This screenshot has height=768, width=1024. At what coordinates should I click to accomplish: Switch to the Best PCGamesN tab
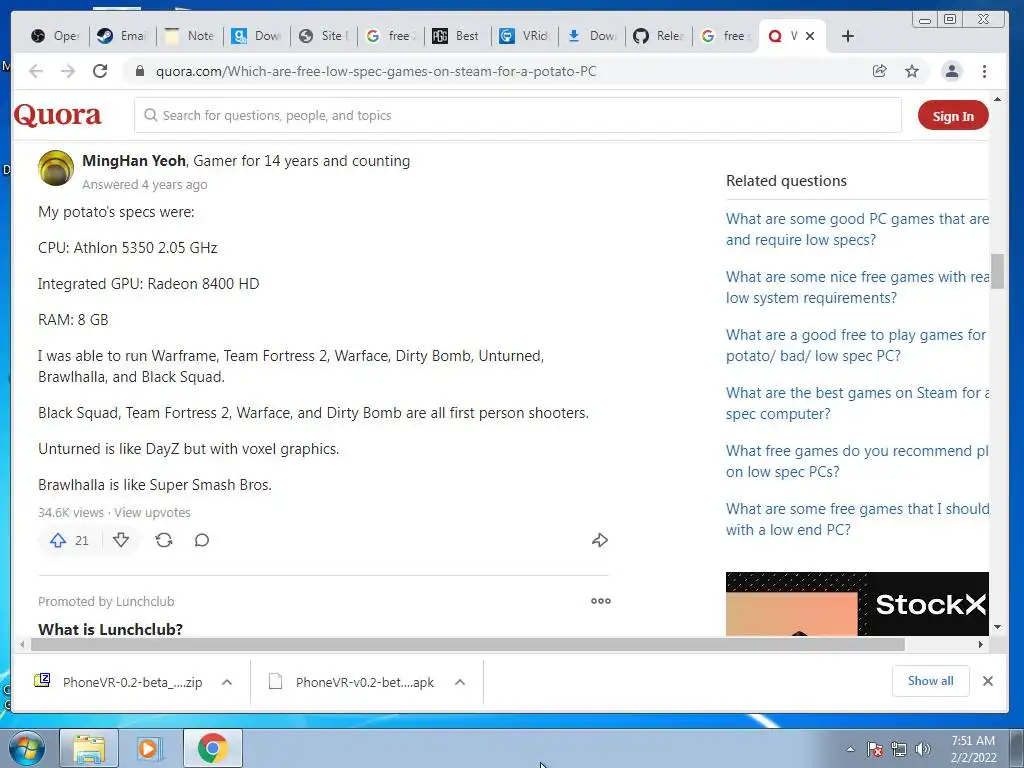pos(458,36)
